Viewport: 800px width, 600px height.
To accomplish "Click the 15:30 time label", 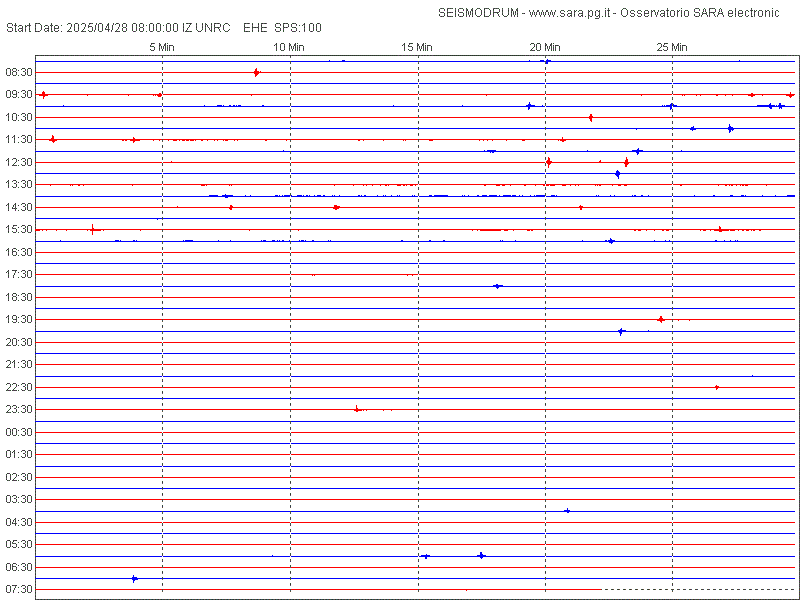I will (19, 229).
